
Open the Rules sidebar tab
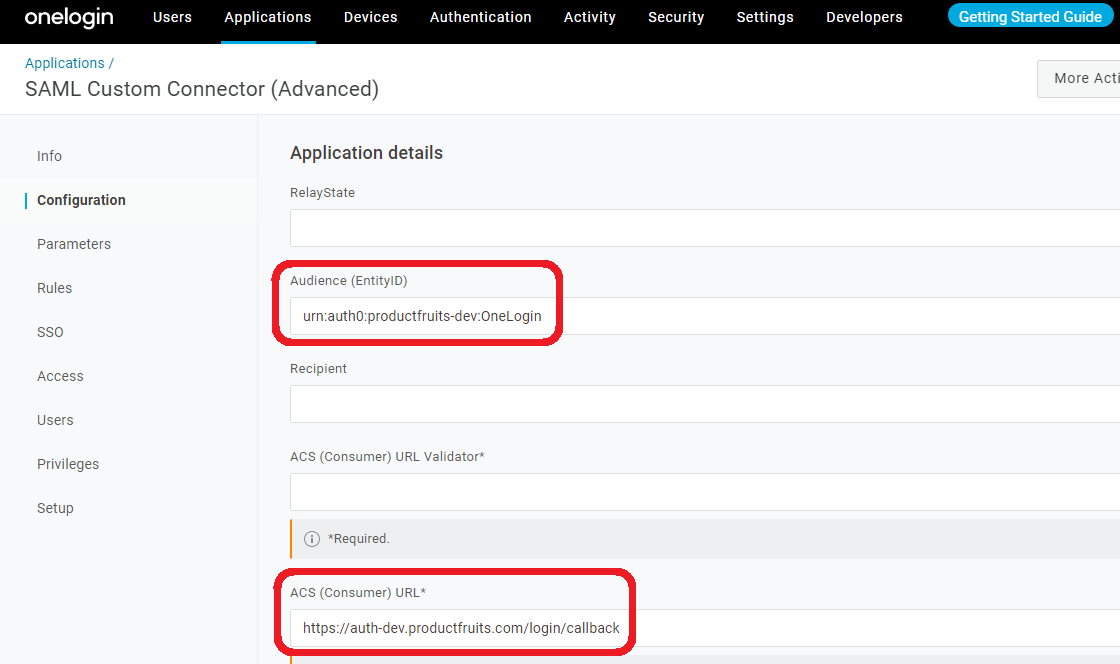[x=54, y=288]
